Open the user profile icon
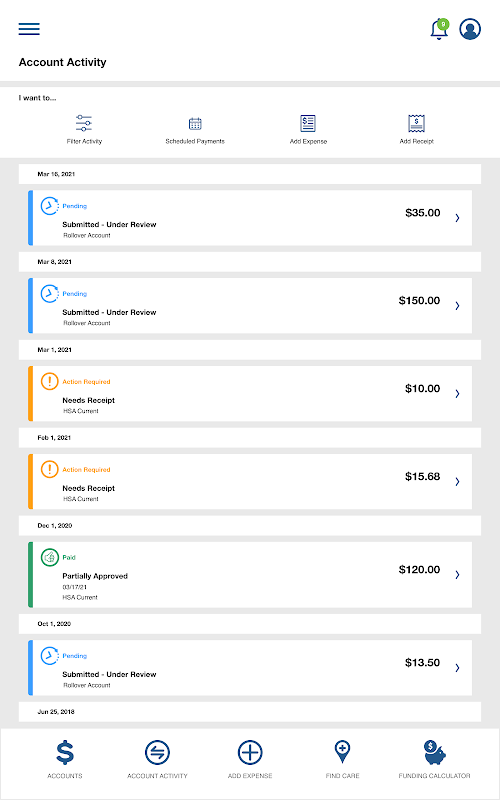 click(x=470, y=29)
